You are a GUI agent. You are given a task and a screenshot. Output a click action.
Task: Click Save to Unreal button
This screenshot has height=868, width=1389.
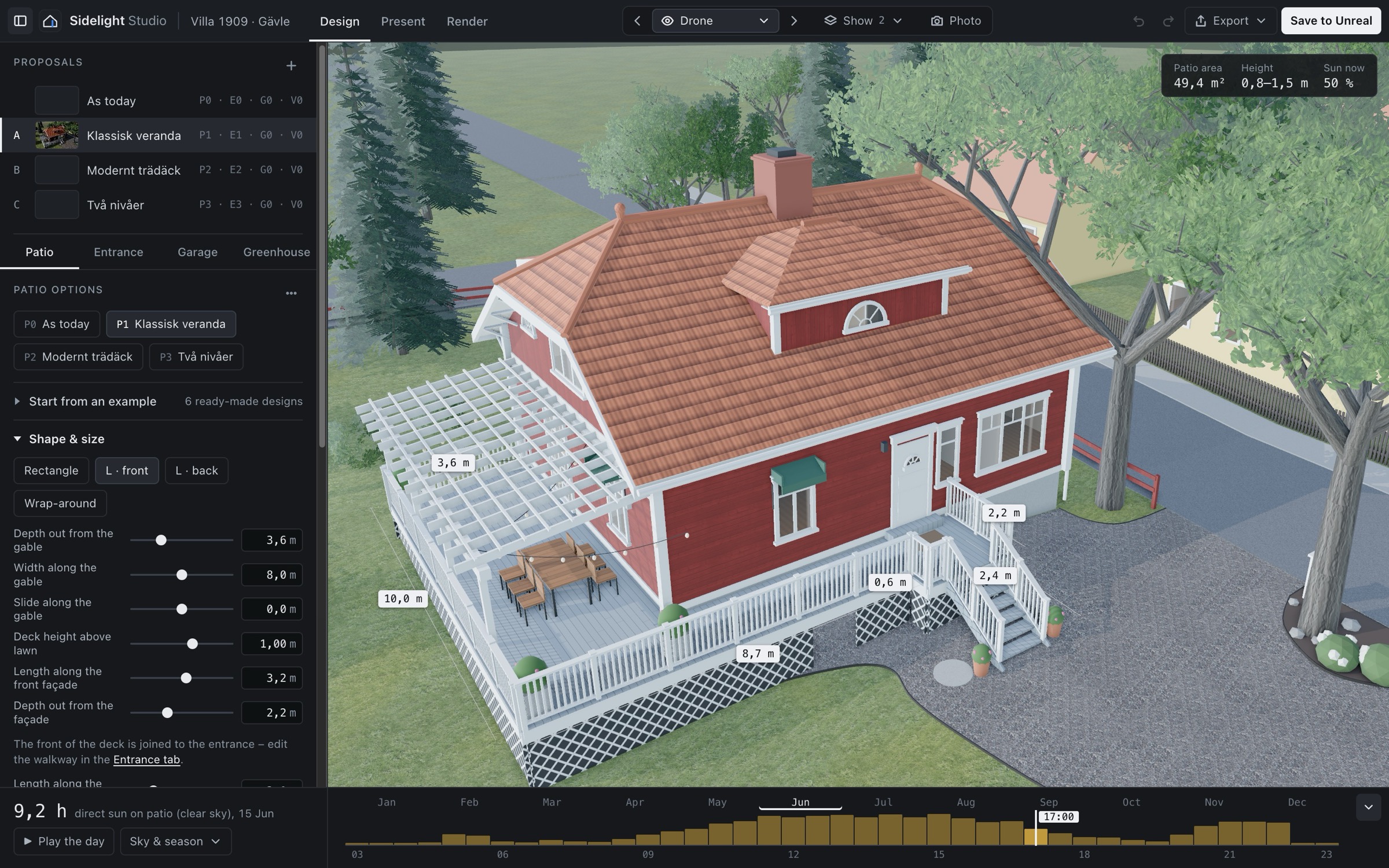[x=1331, y=21]
